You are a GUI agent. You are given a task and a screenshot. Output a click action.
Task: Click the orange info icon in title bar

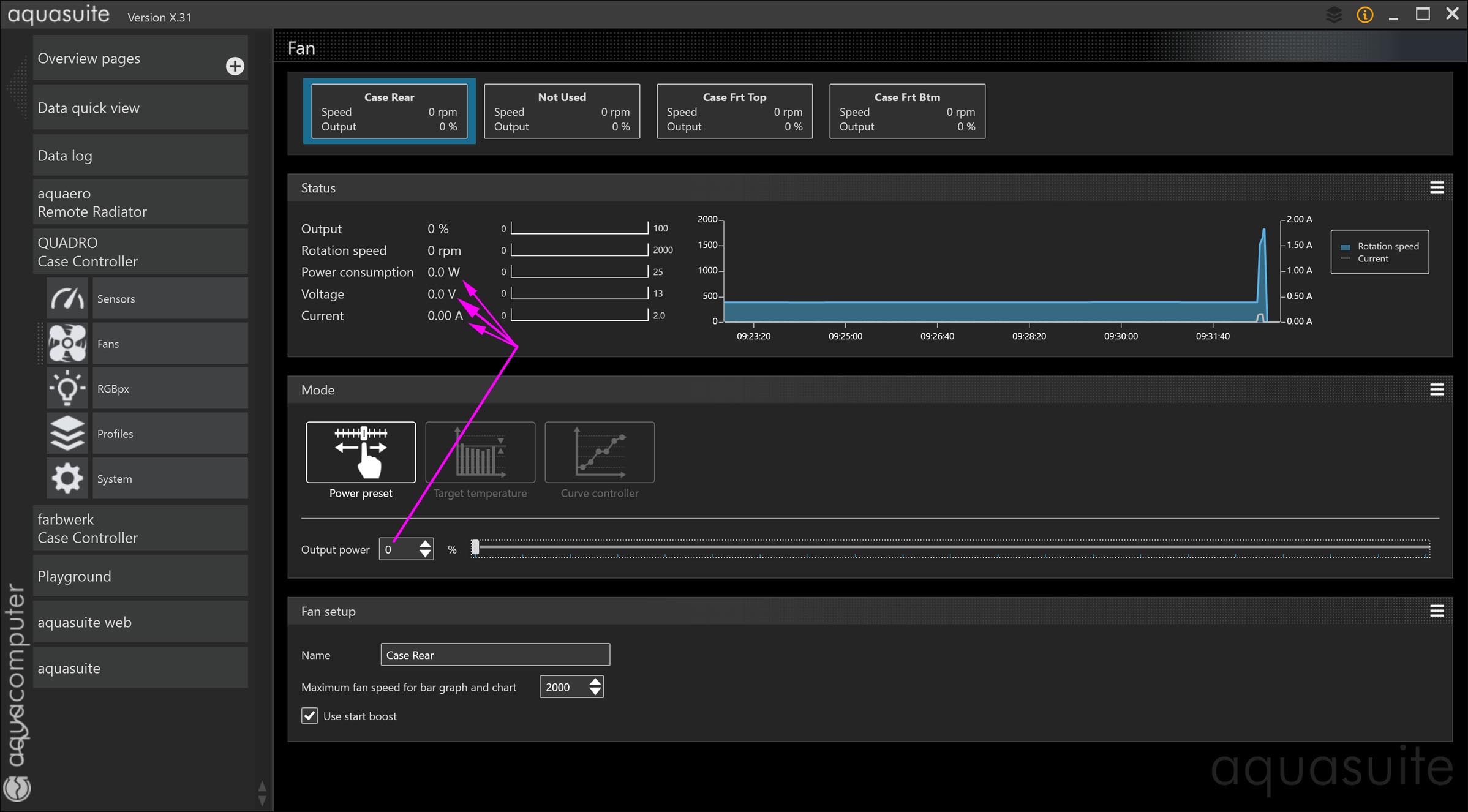pos(1364,15)
